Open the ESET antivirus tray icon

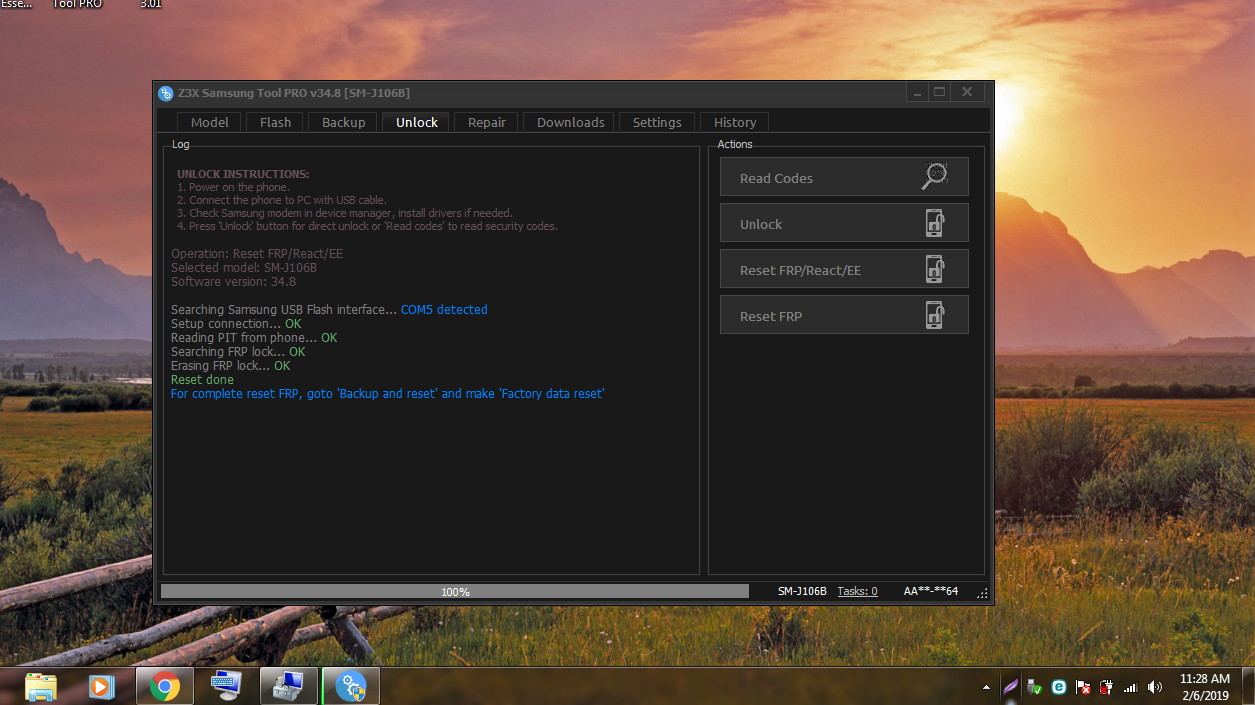pyautogui.click(x=1058, y=687)
